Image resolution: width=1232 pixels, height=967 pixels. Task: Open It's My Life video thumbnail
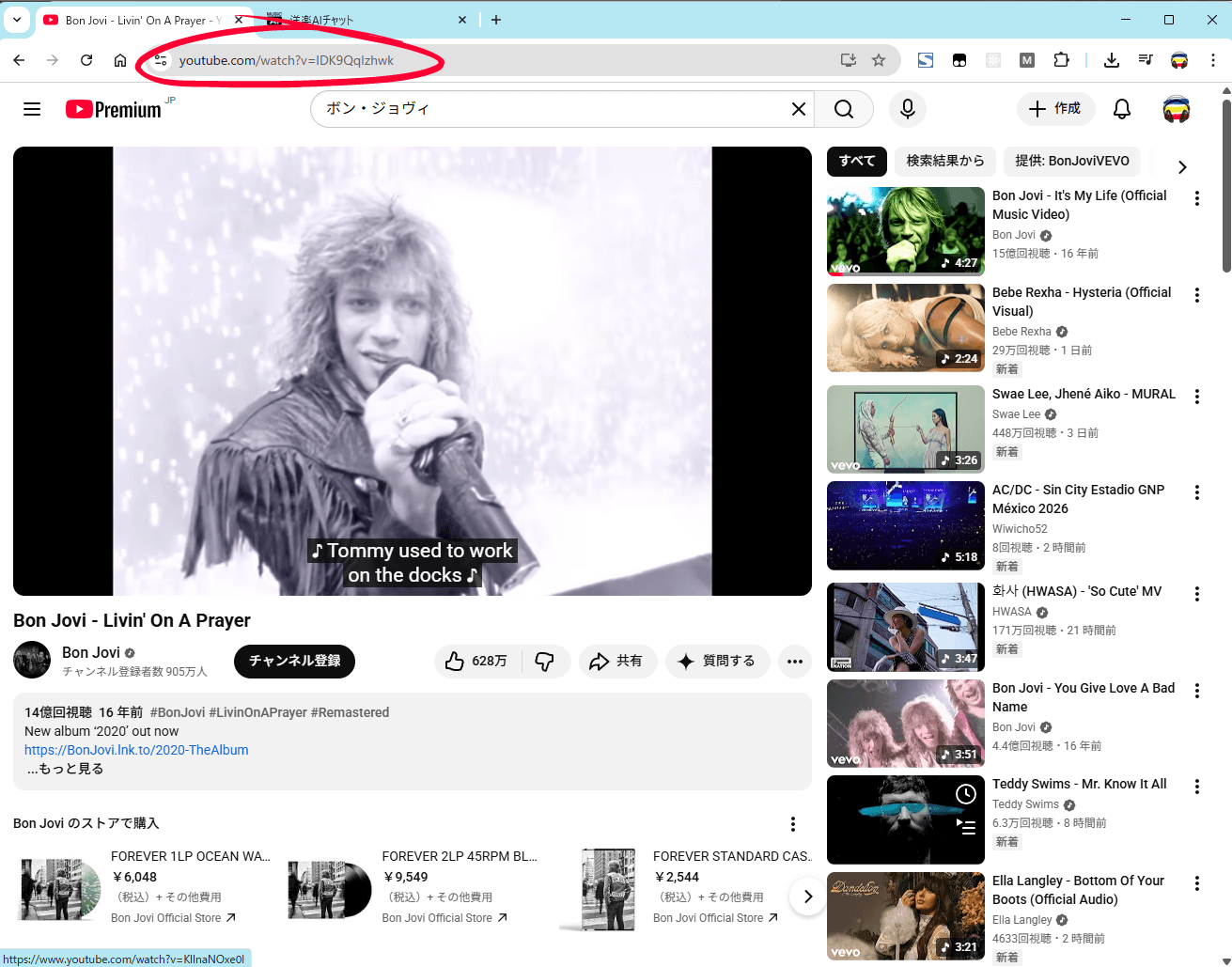(906, 231)
